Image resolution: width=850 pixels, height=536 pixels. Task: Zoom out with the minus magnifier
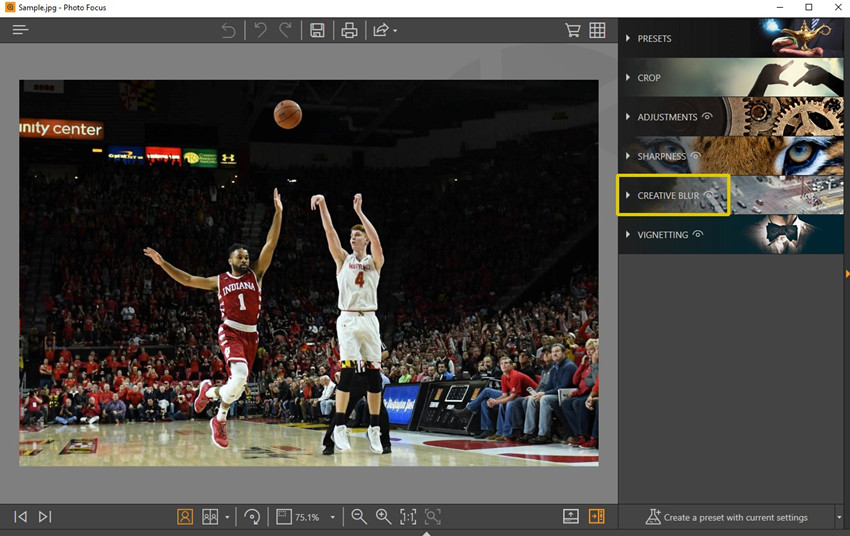point(359,516)
